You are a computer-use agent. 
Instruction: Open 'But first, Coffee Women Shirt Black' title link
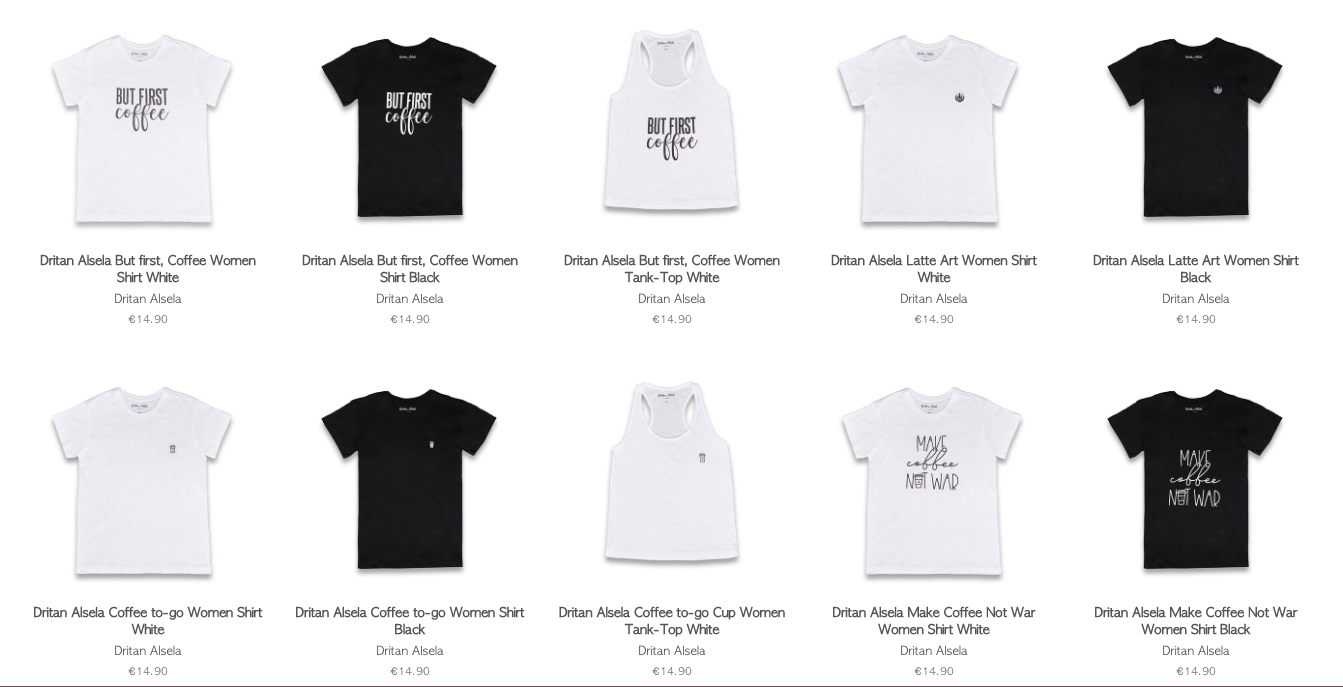(x=410, y=269)
